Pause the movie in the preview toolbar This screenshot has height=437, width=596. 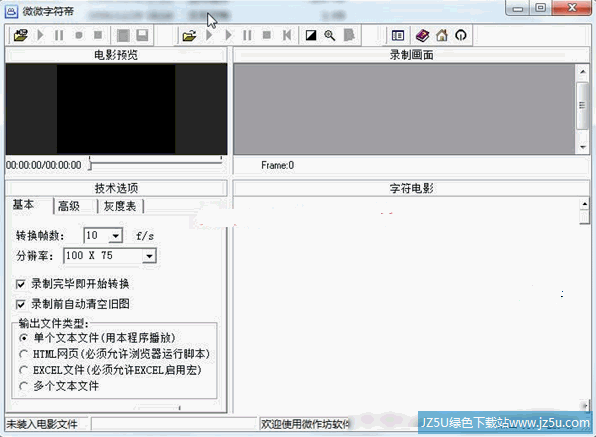coord(59,35)
